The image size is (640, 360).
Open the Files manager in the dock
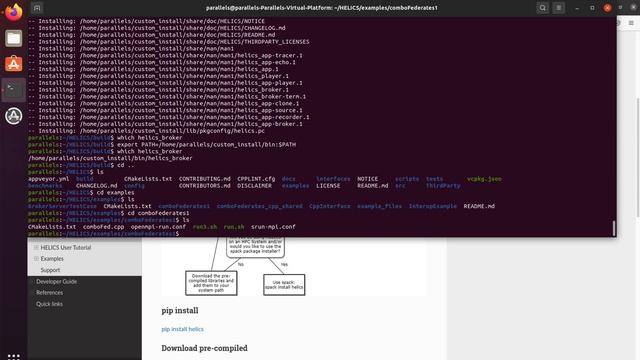click(x=13, y=38)
